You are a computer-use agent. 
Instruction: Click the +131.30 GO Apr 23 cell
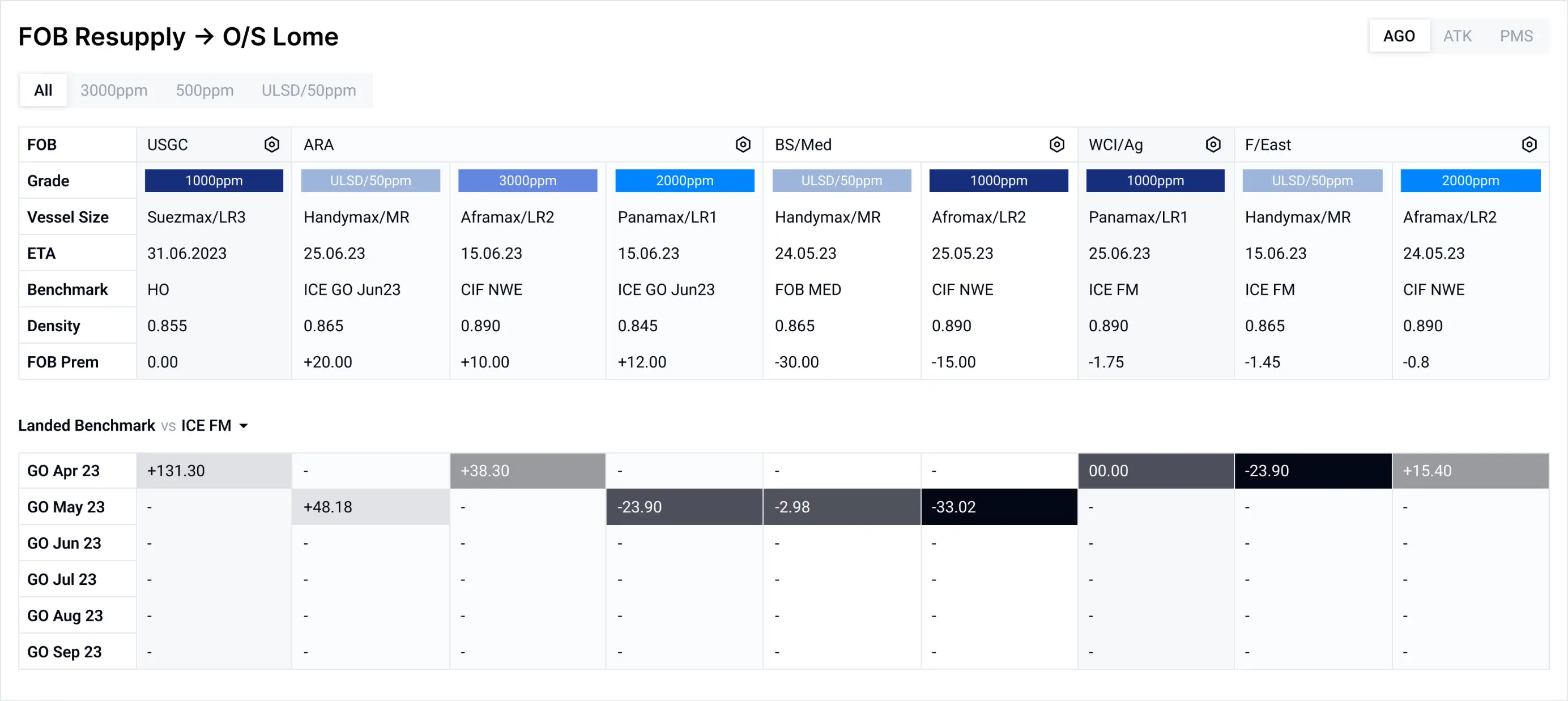click(x=214, y=471)
